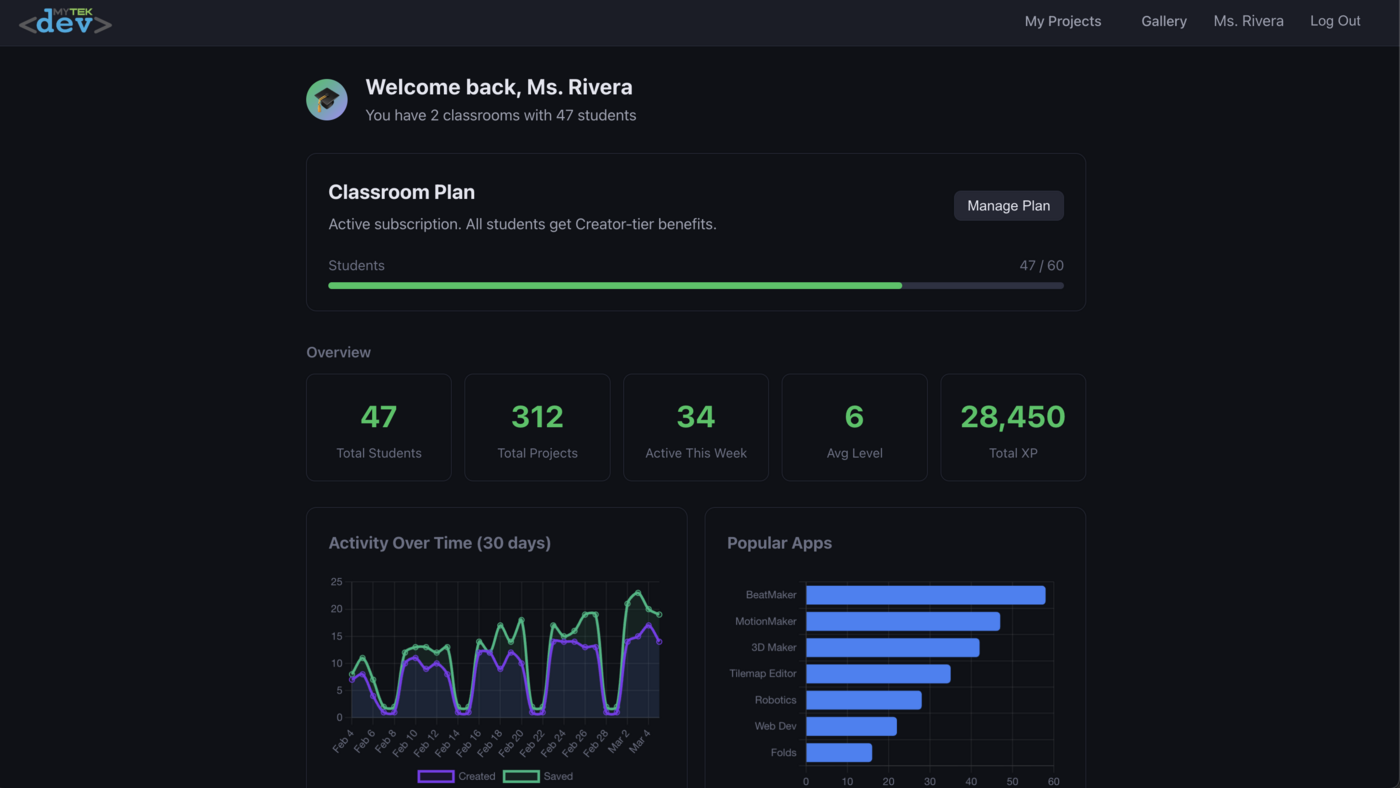This screenshot has width=1400, height=788.
Task: Click the Robotics bar in Popular Apps
Action: pyautogui.click(x=863, y=699)
